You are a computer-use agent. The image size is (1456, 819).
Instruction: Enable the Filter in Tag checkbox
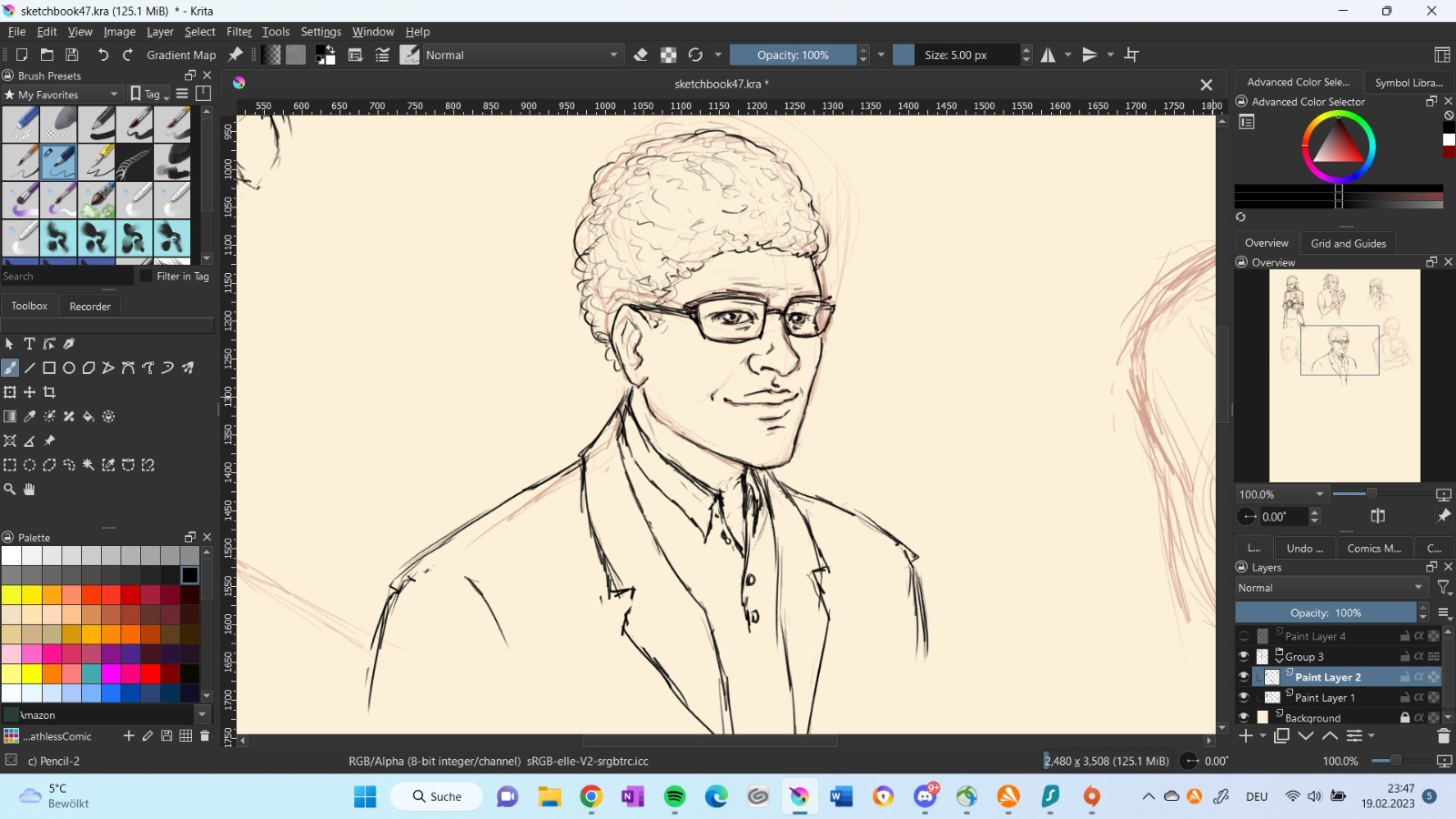pyautogui.click(x=147, y=277)
